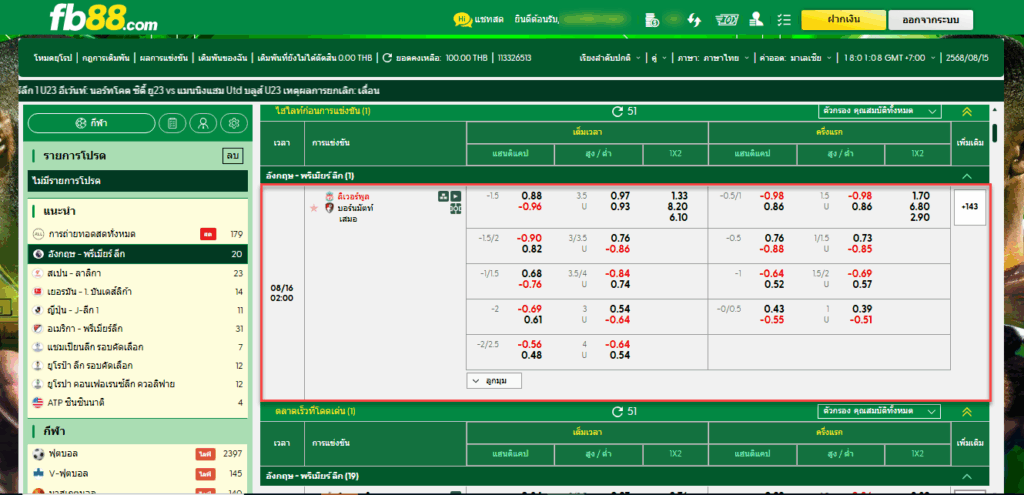
Task: Play live stream icon for Liverpool game
Action: (x=456, y=195)
